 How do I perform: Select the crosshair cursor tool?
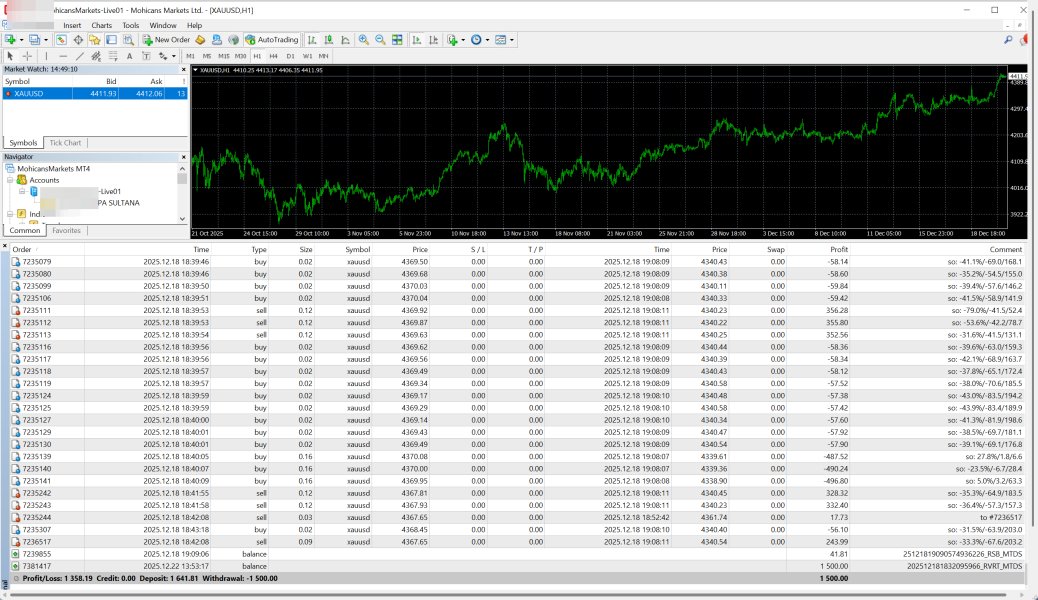pos(27,56)
